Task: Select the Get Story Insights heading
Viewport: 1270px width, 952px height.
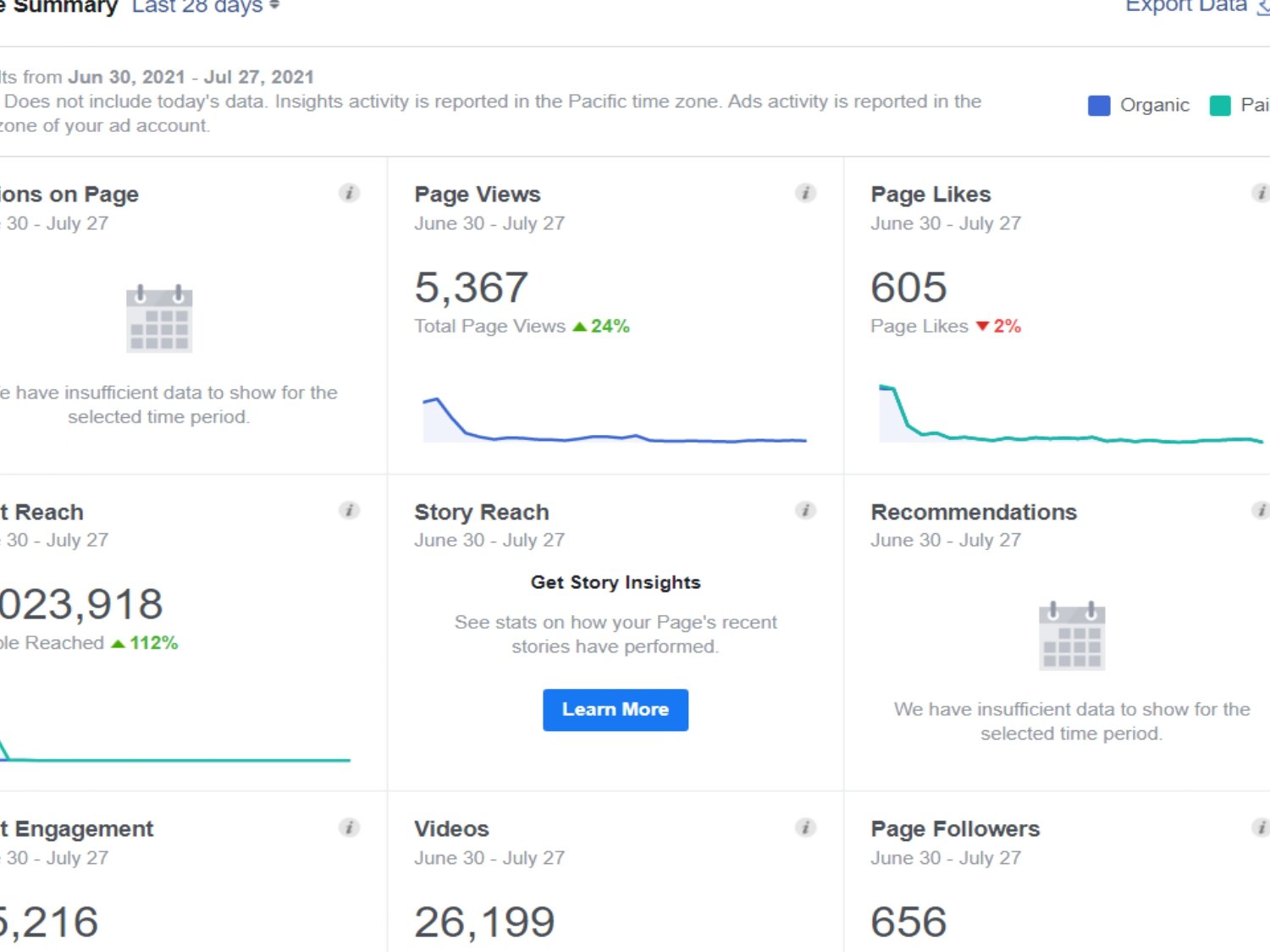Action: click(x=616, y=582)
